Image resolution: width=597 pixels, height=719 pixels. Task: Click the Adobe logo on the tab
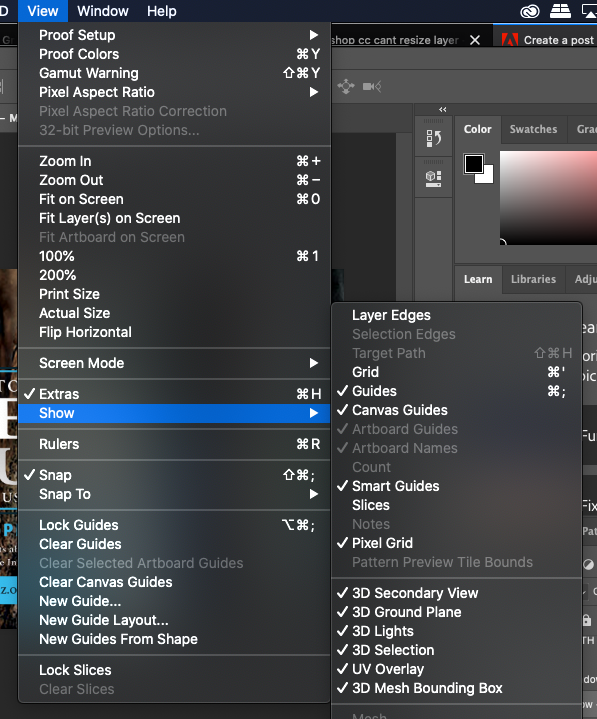(x=510, y=40)
